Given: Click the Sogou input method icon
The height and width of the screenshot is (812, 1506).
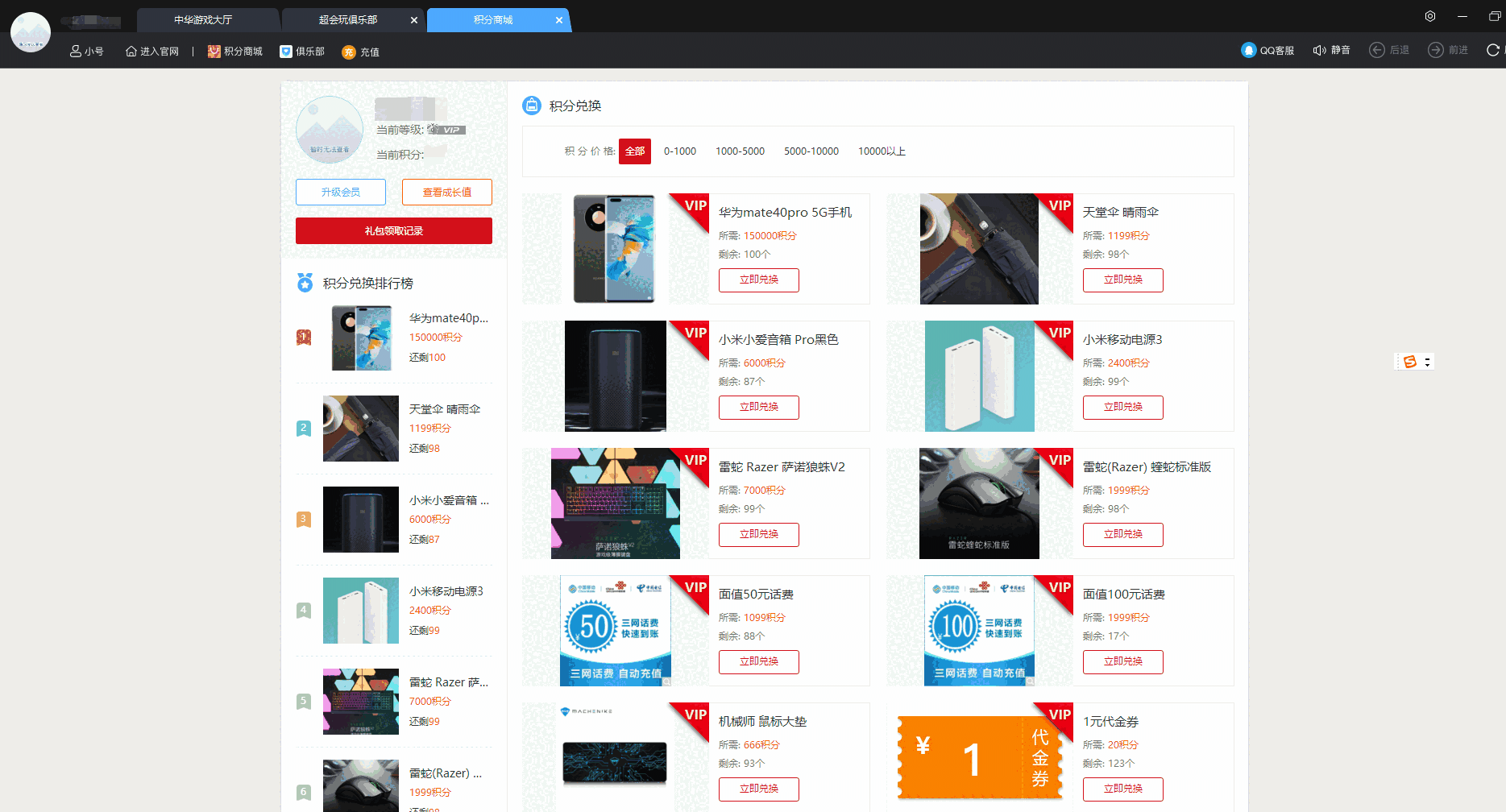Looking at the screenshot, I should tap(1410, 362).
